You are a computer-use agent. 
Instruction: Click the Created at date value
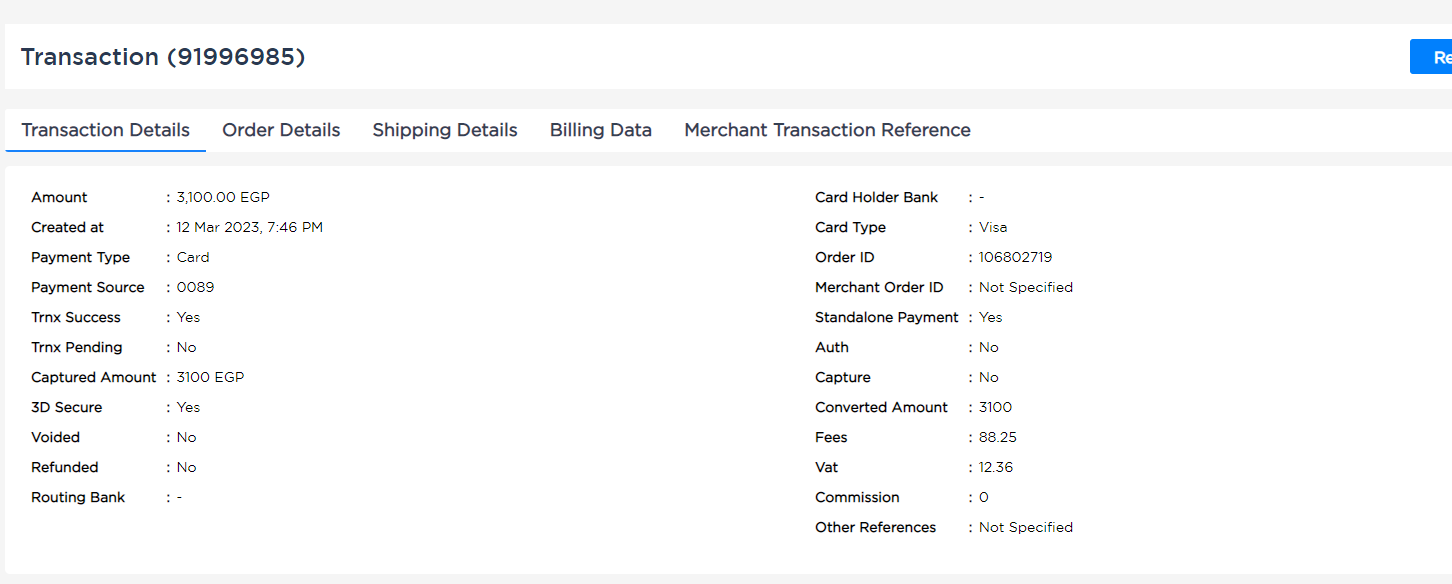coord(250,227)
